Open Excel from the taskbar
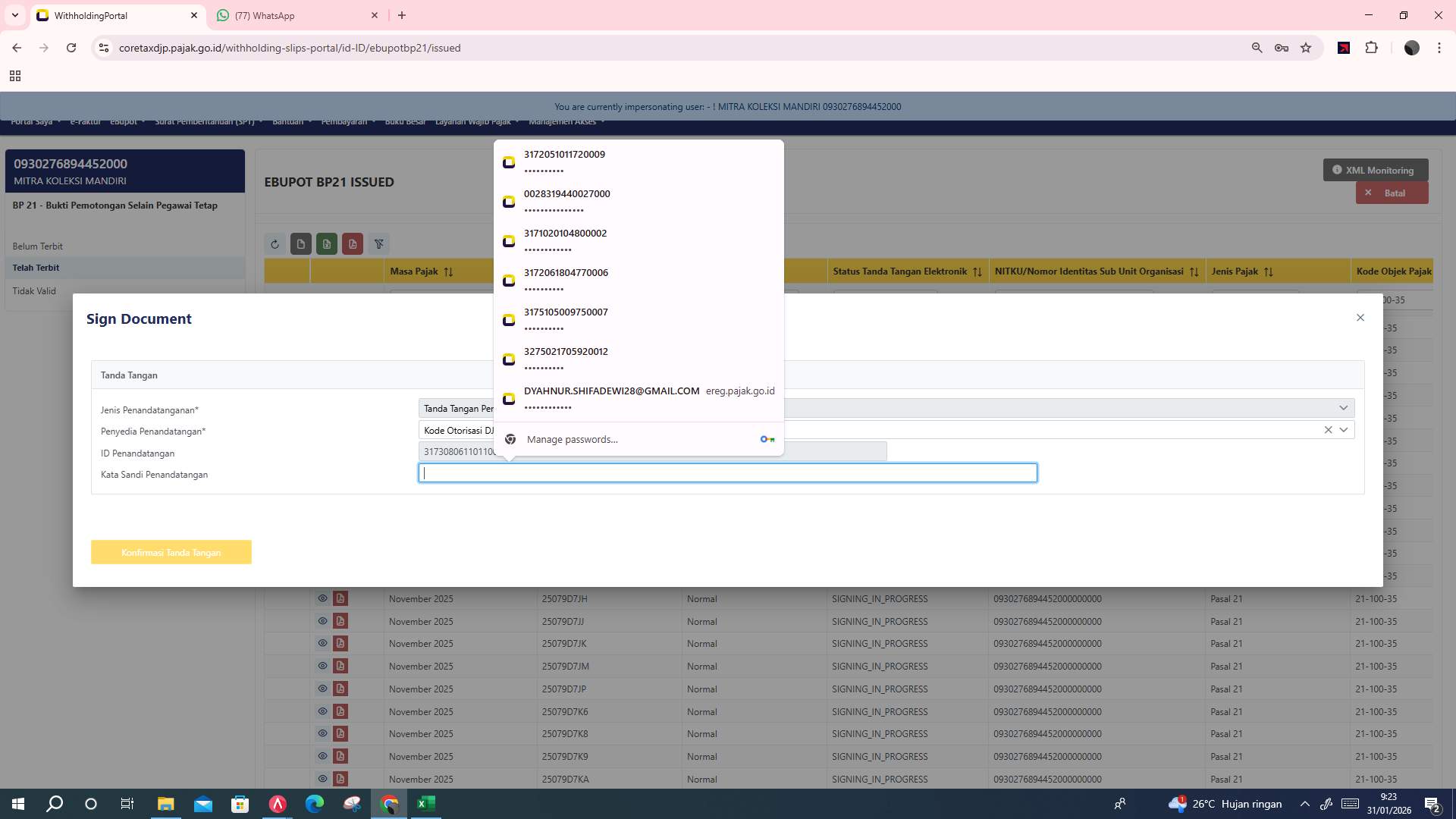Screen dimensions: 1456x819 point(426,803)
